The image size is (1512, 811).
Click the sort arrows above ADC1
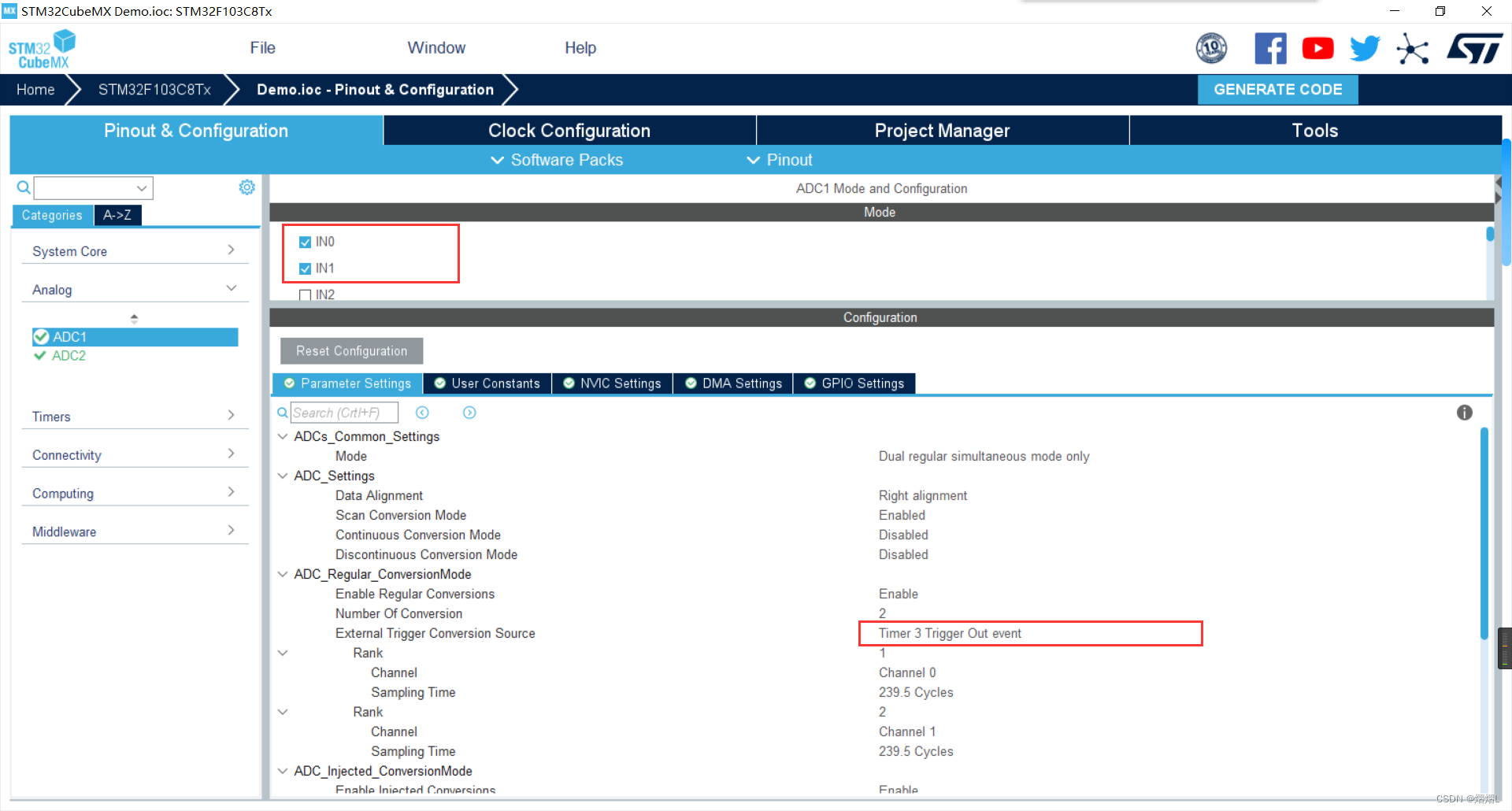[x=134, y=318]
